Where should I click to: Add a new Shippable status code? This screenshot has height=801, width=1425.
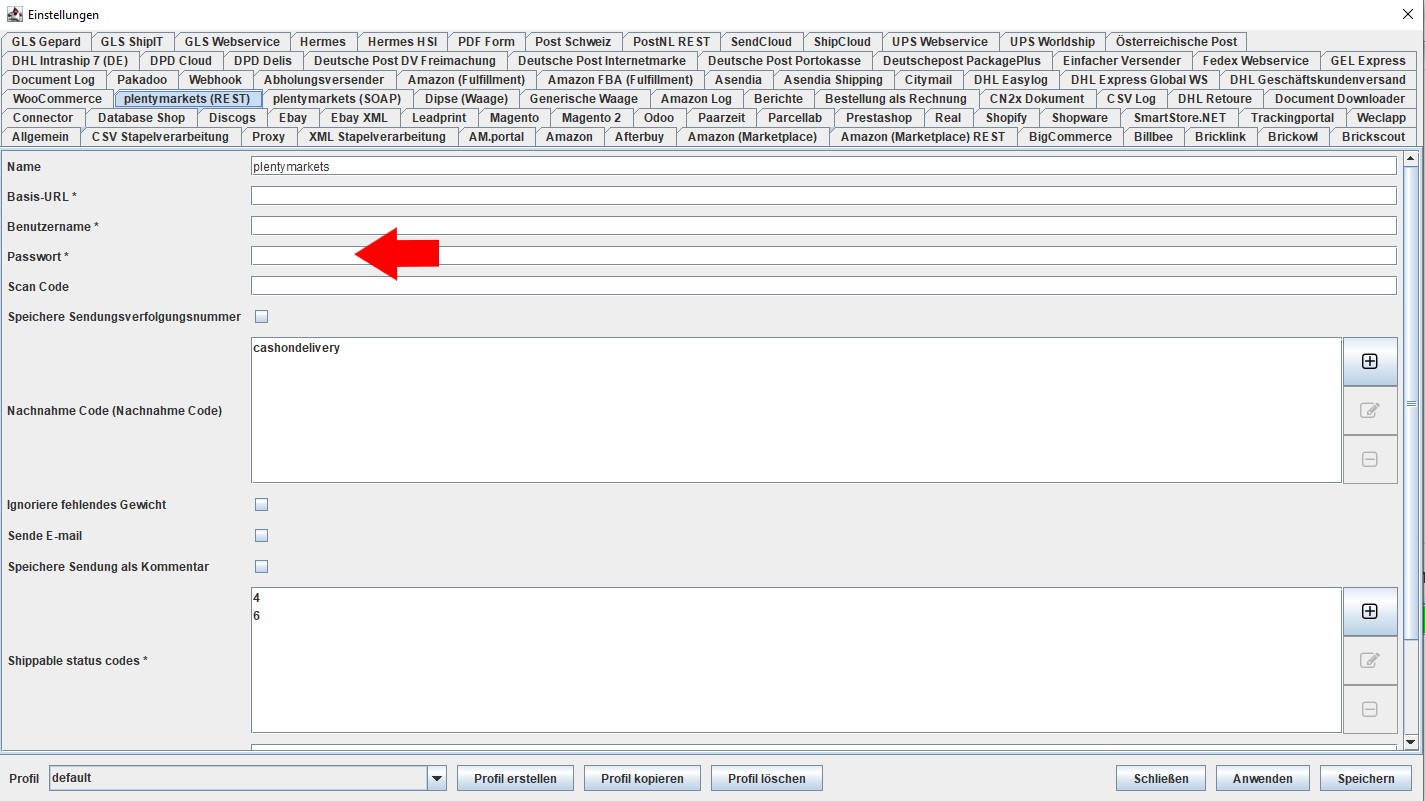point(1369,612)
